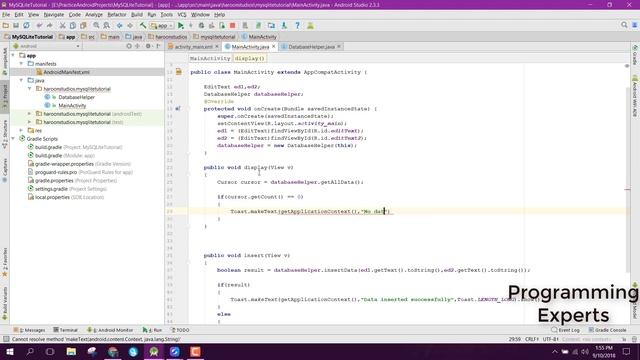Collapse the manifests folder
The image size is (640, 360).
tap(22, 64)
